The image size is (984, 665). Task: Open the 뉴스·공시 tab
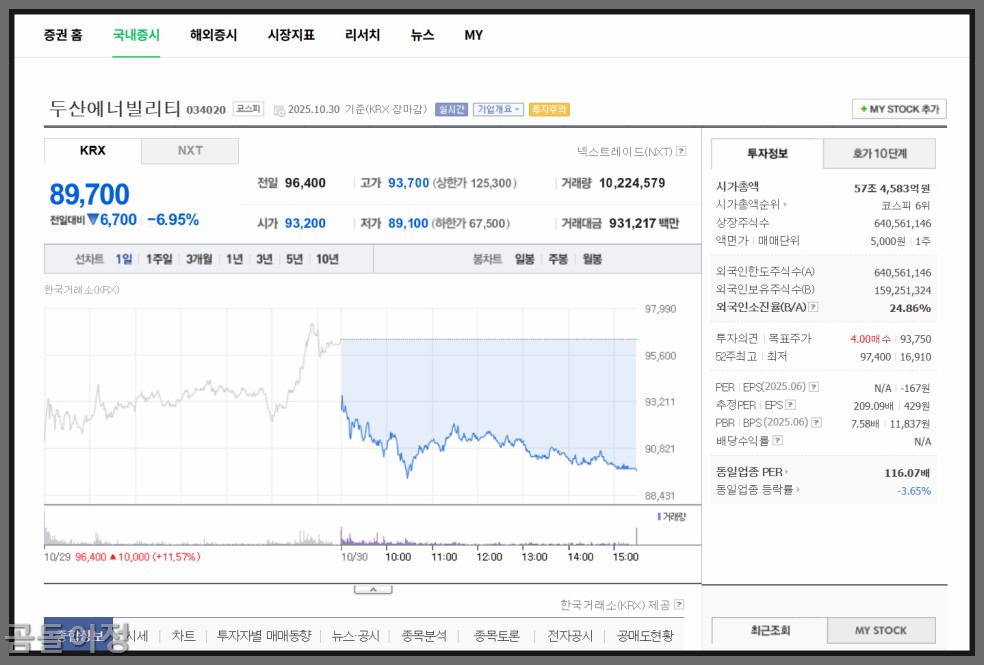[356, 636]
